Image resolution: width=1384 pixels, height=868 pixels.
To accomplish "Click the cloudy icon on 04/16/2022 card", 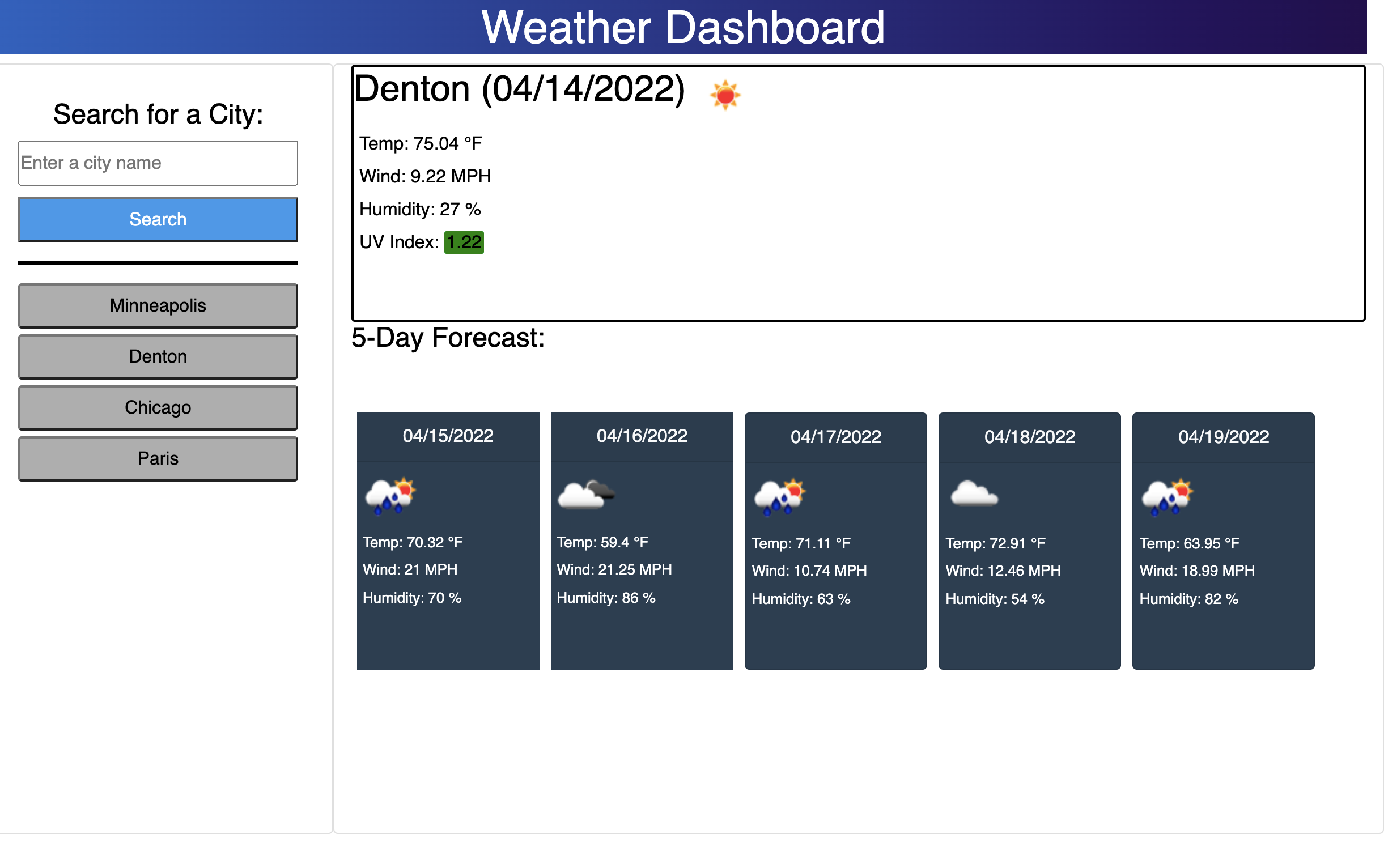I will coord(585,494).
